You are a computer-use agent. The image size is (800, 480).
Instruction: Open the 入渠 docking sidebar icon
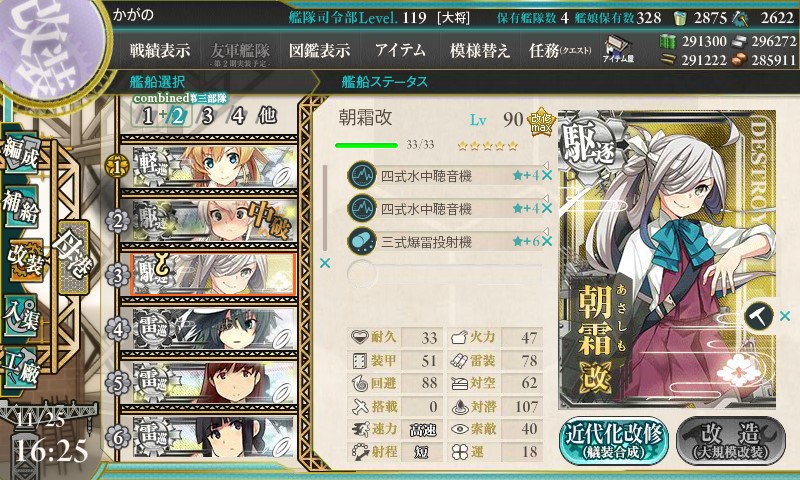click(x=21, y=316)
